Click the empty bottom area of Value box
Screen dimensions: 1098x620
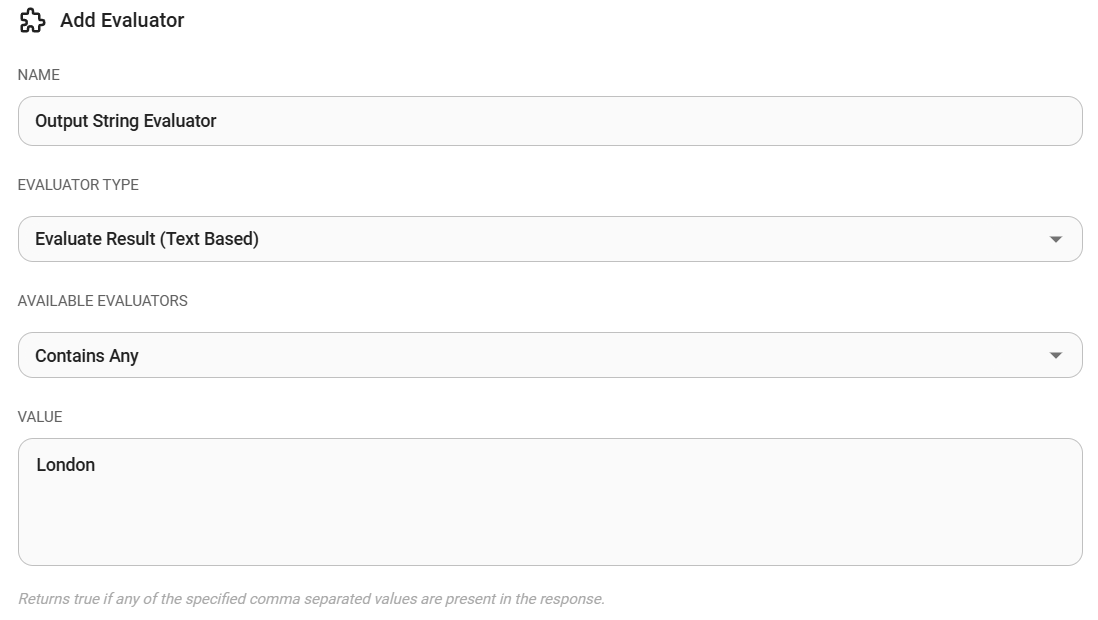(x=550, y=540)
